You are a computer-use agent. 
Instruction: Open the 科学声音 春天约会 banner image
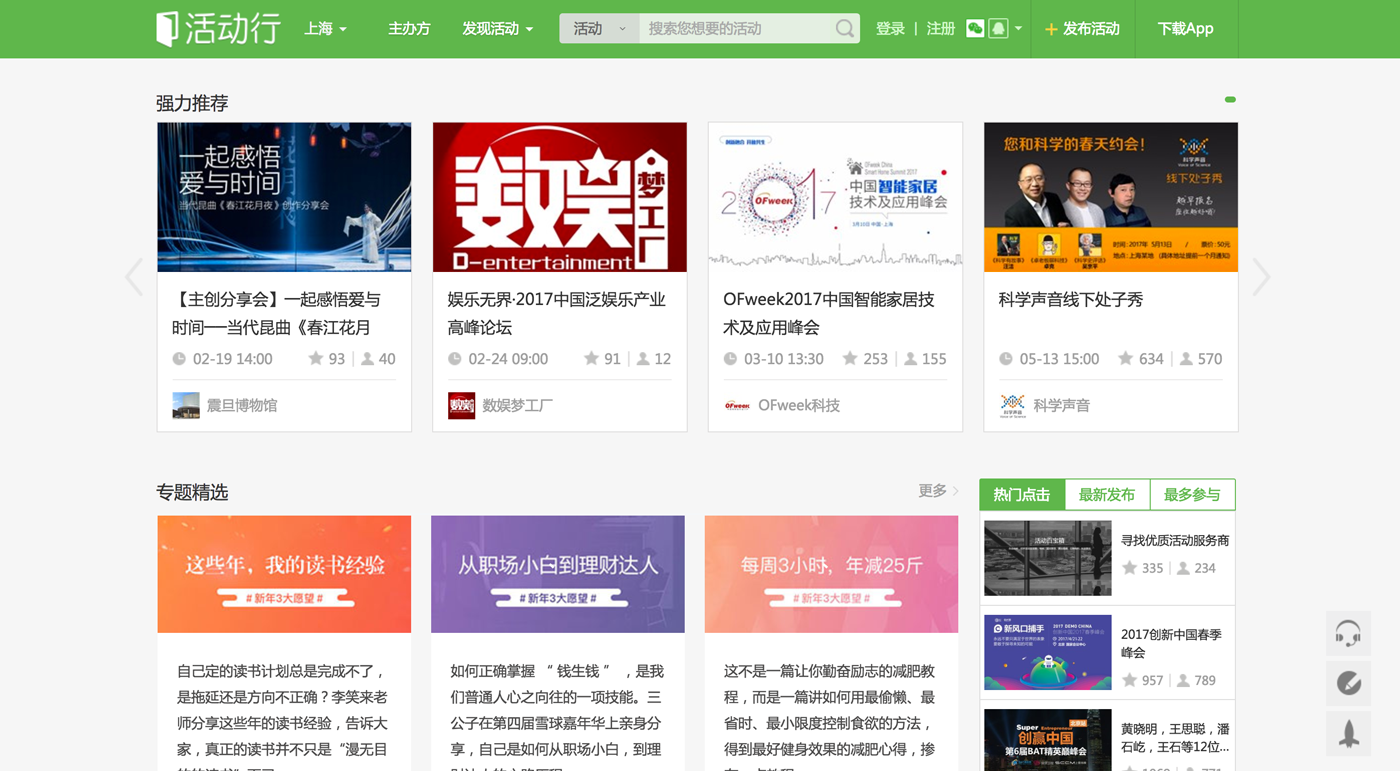(x=1111, y=197)
